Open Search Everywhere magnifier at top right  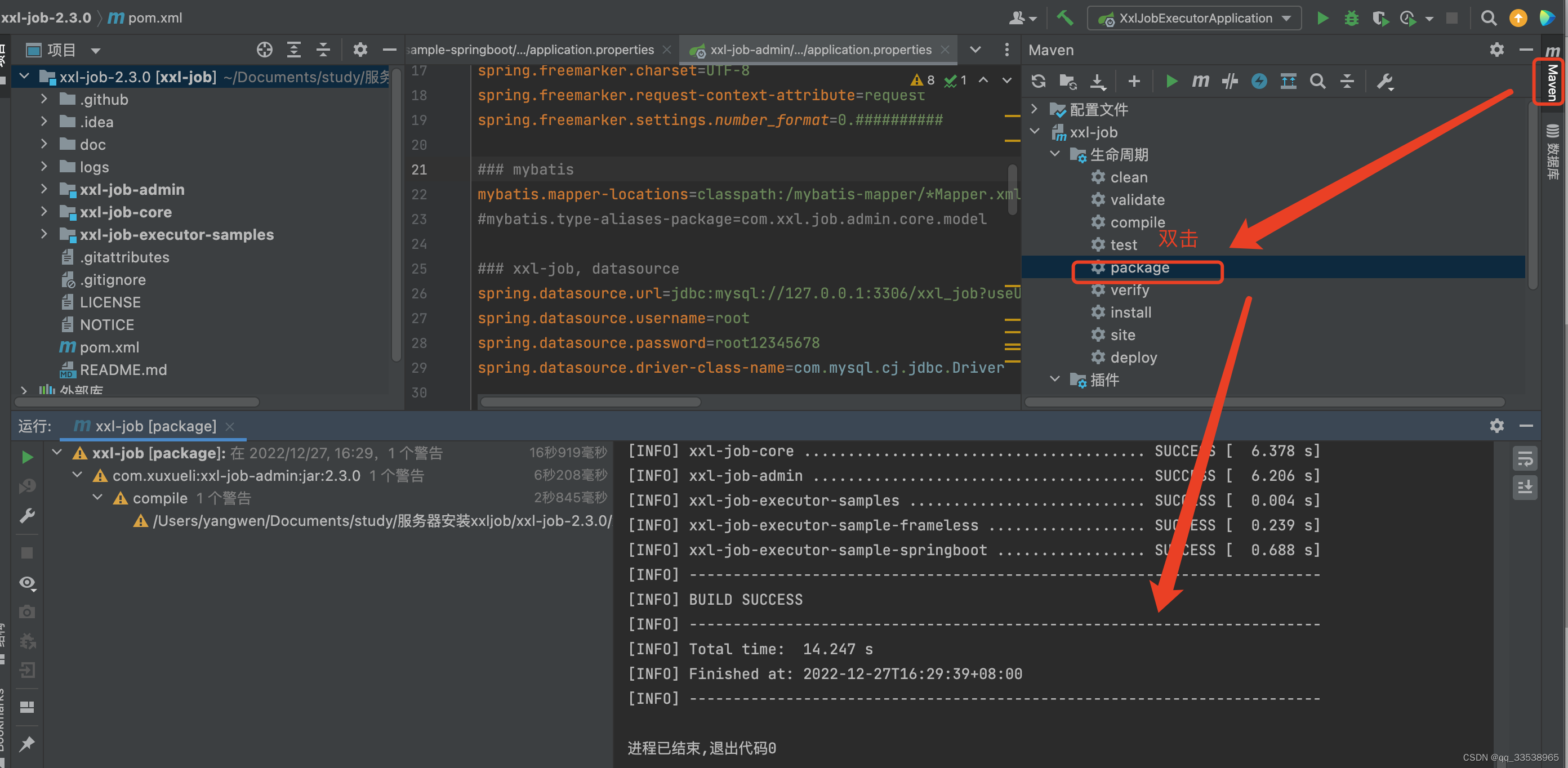1488,17
